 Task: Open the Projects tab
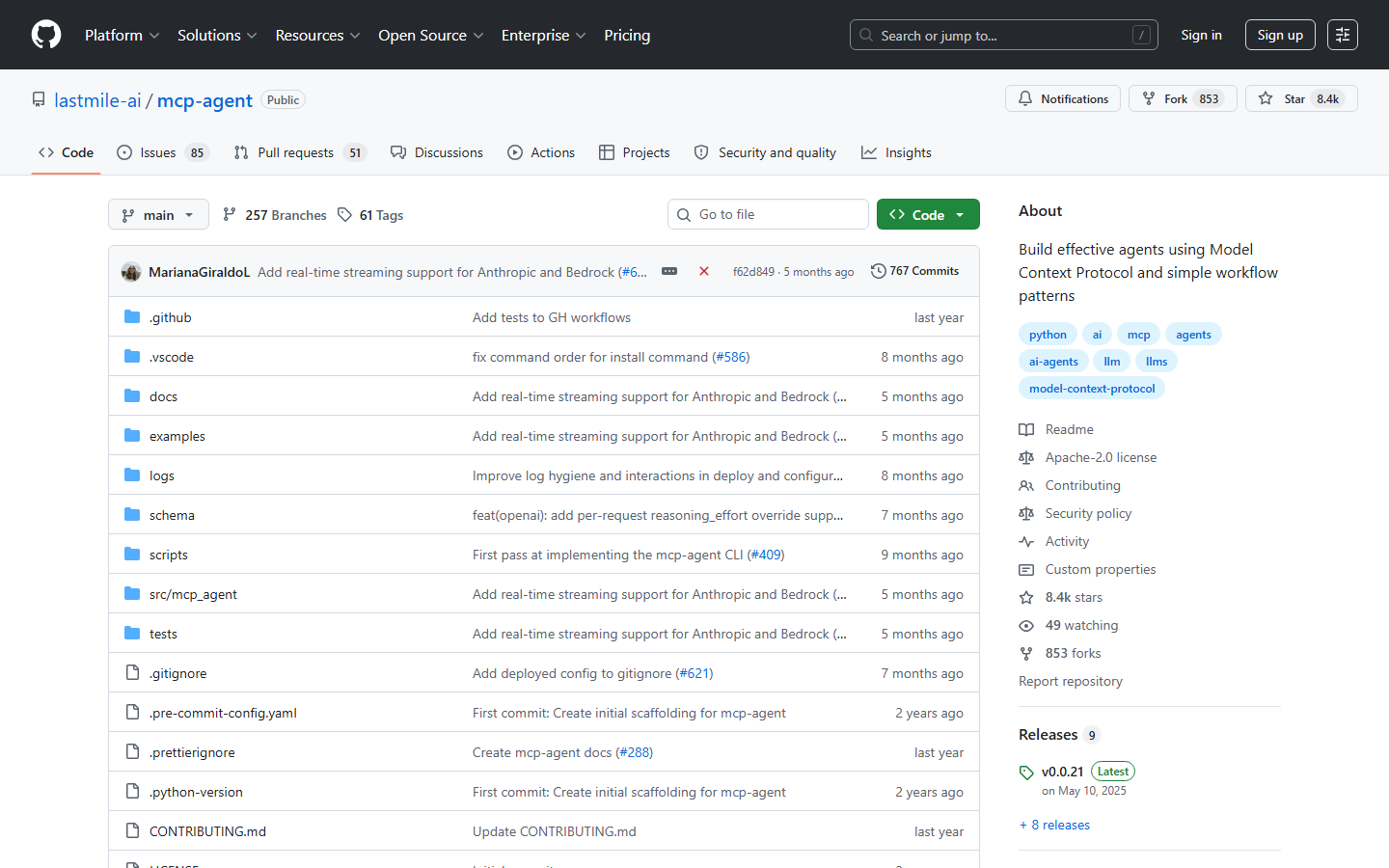pos(635,152)
